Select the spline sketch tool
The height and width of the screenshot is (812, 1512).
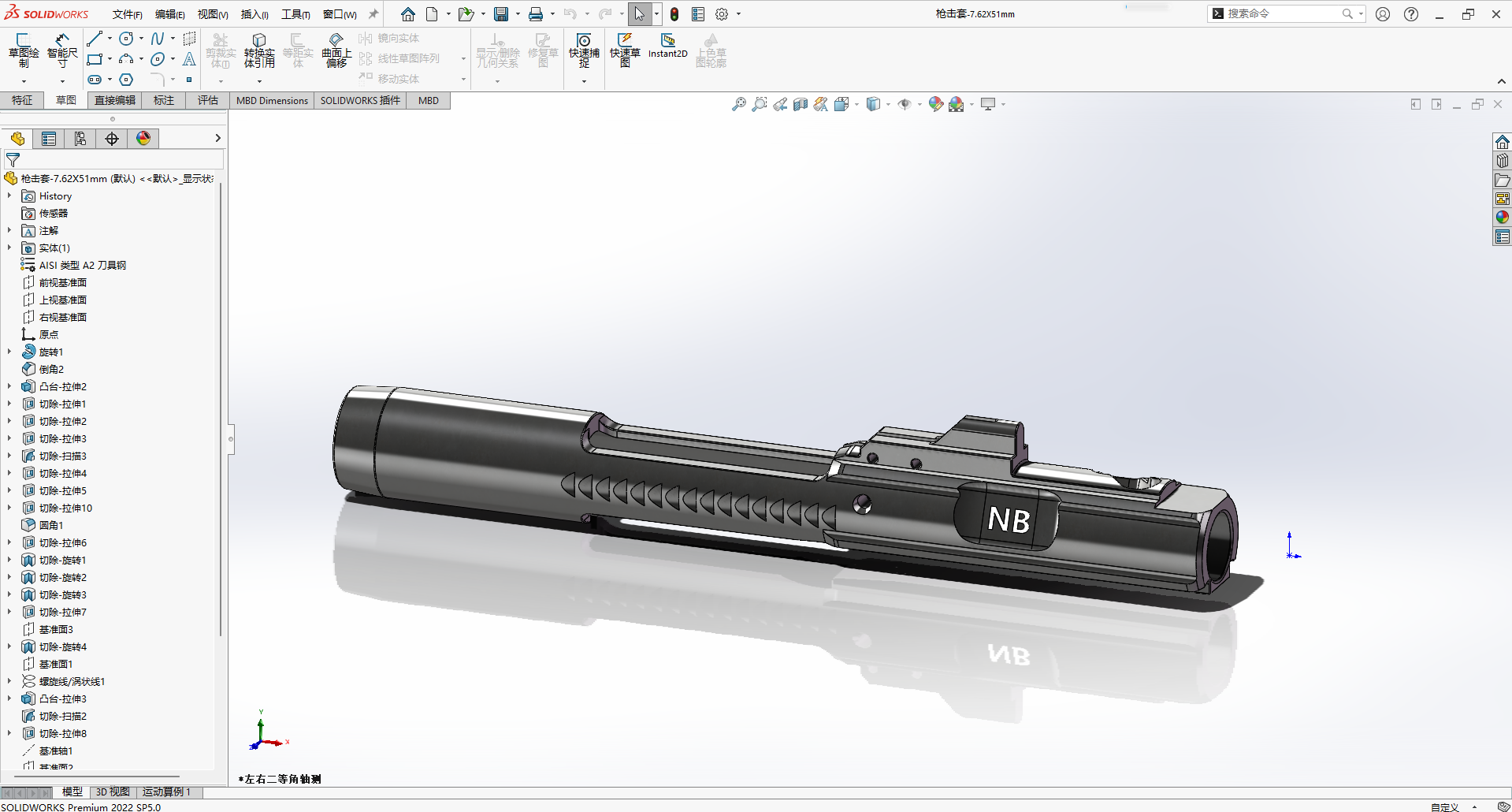coord(158,39)
